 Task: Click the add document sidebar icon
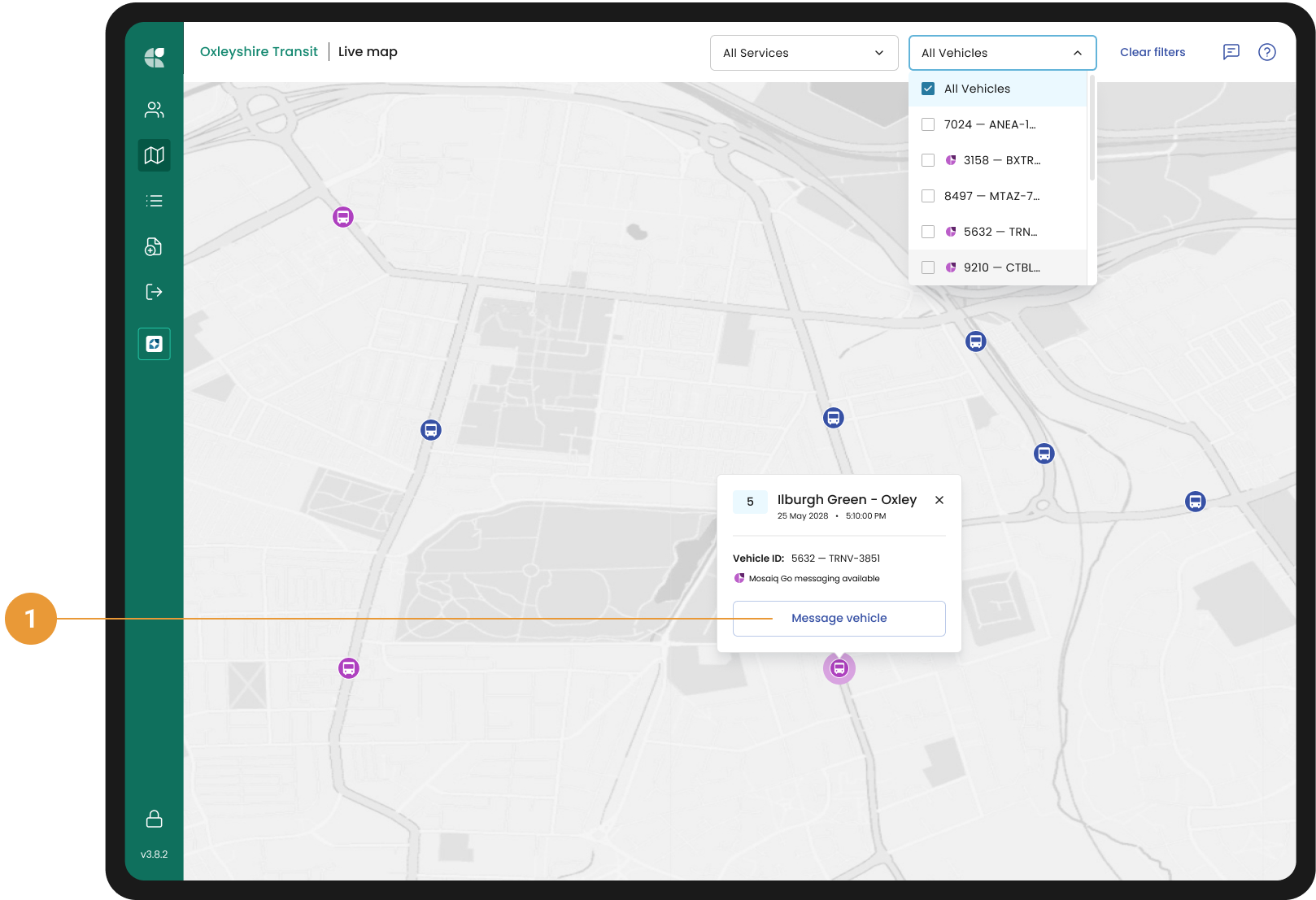click(x=154, y=246)
